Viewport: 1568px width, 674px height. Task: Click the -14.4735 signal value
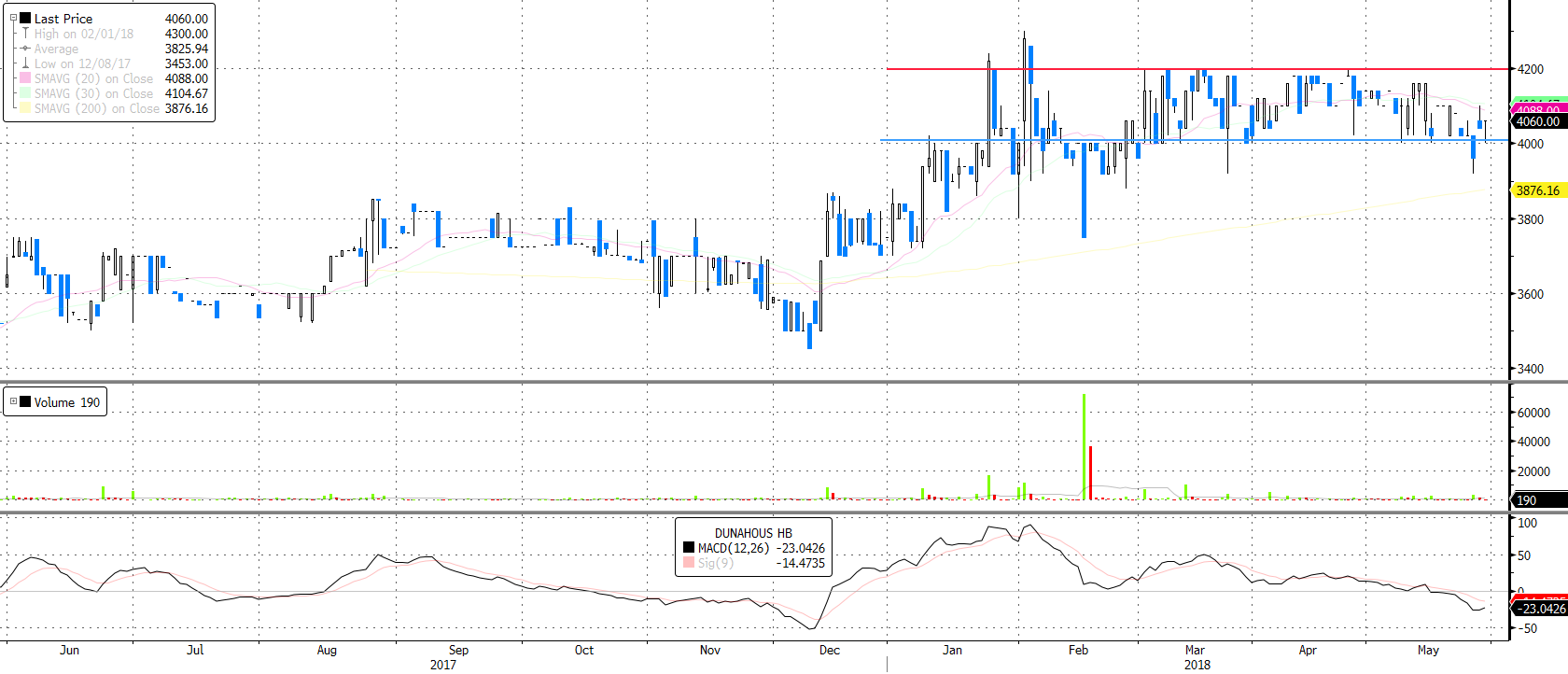801,563
